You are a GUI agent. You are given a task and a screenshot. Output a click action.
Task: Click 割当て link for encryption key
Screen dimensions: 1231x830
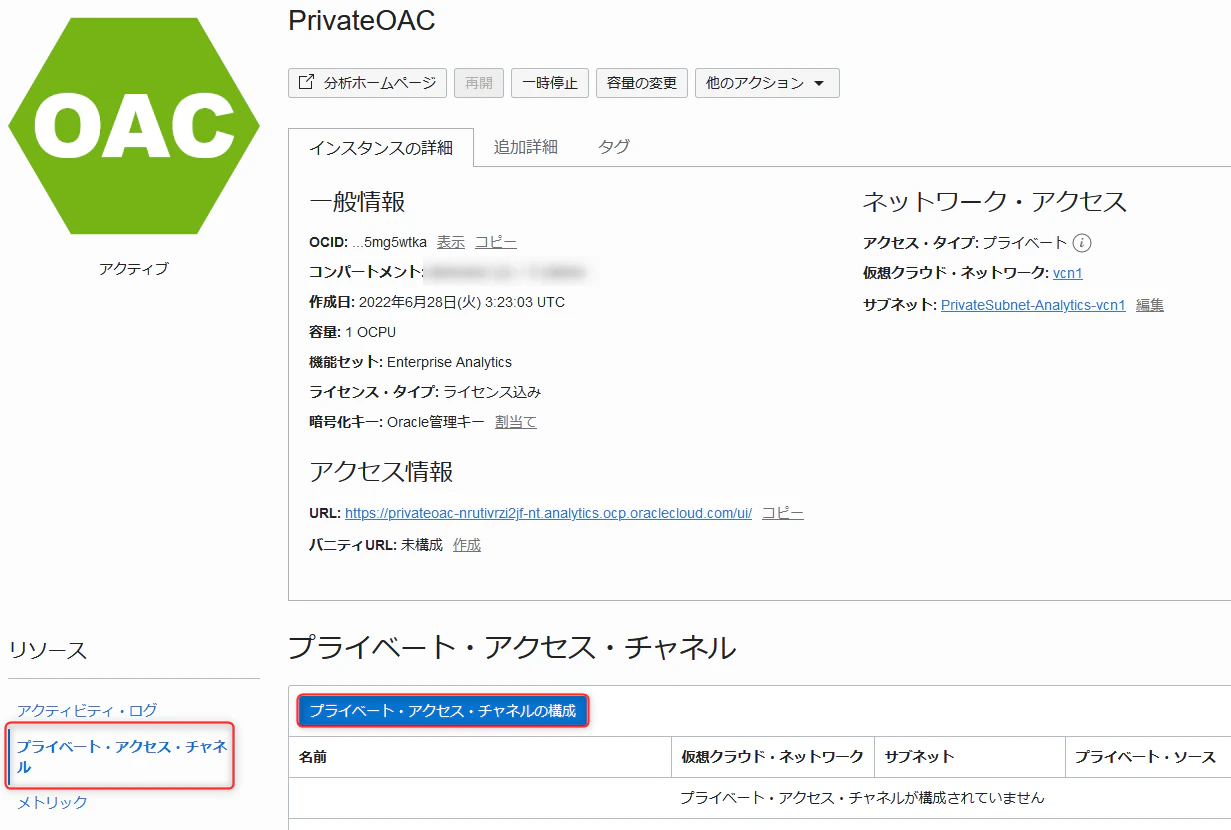point(516,422)
